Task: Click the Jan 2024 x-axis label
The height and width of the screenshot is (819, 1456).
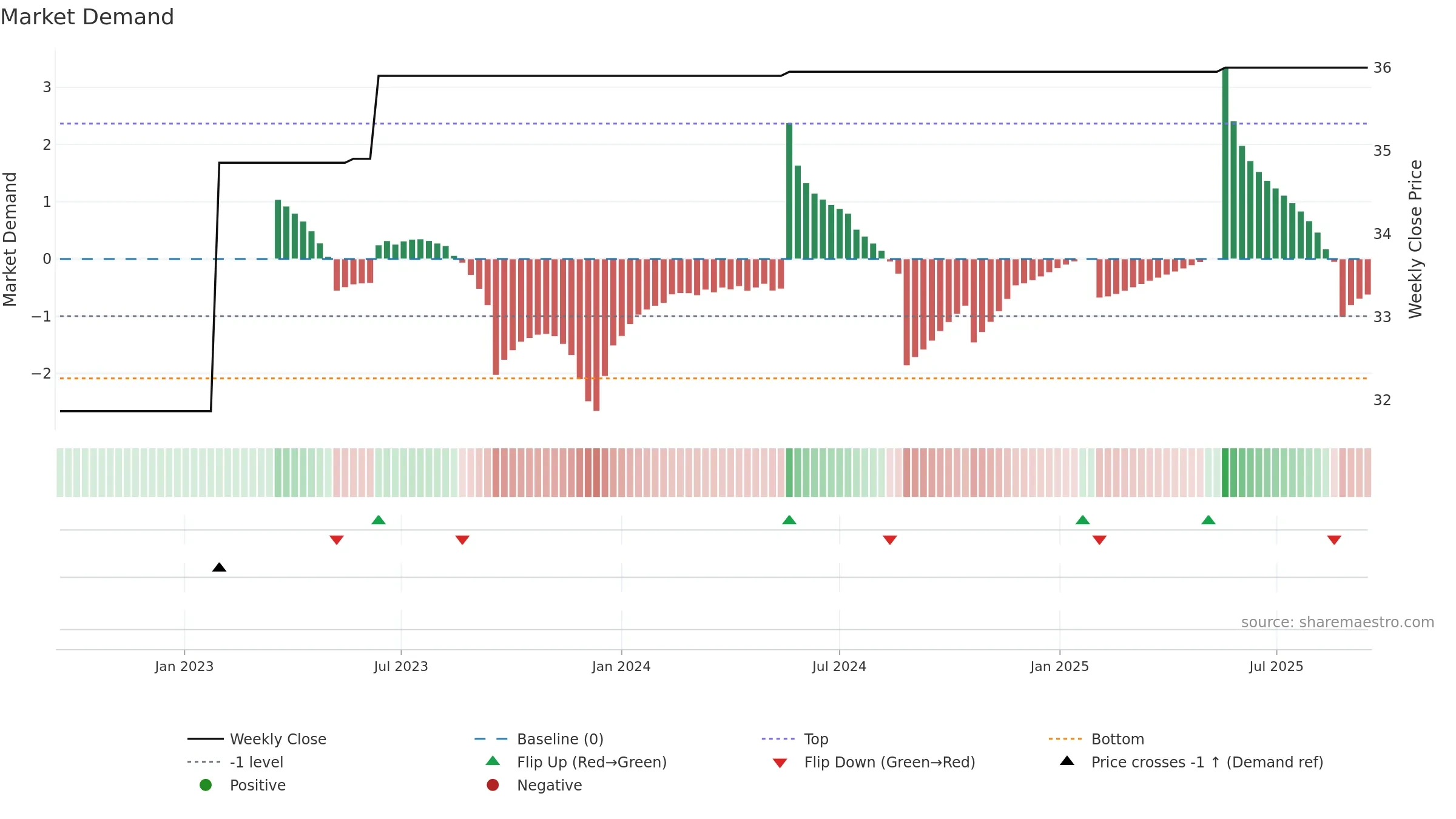Action: point(621,666)
